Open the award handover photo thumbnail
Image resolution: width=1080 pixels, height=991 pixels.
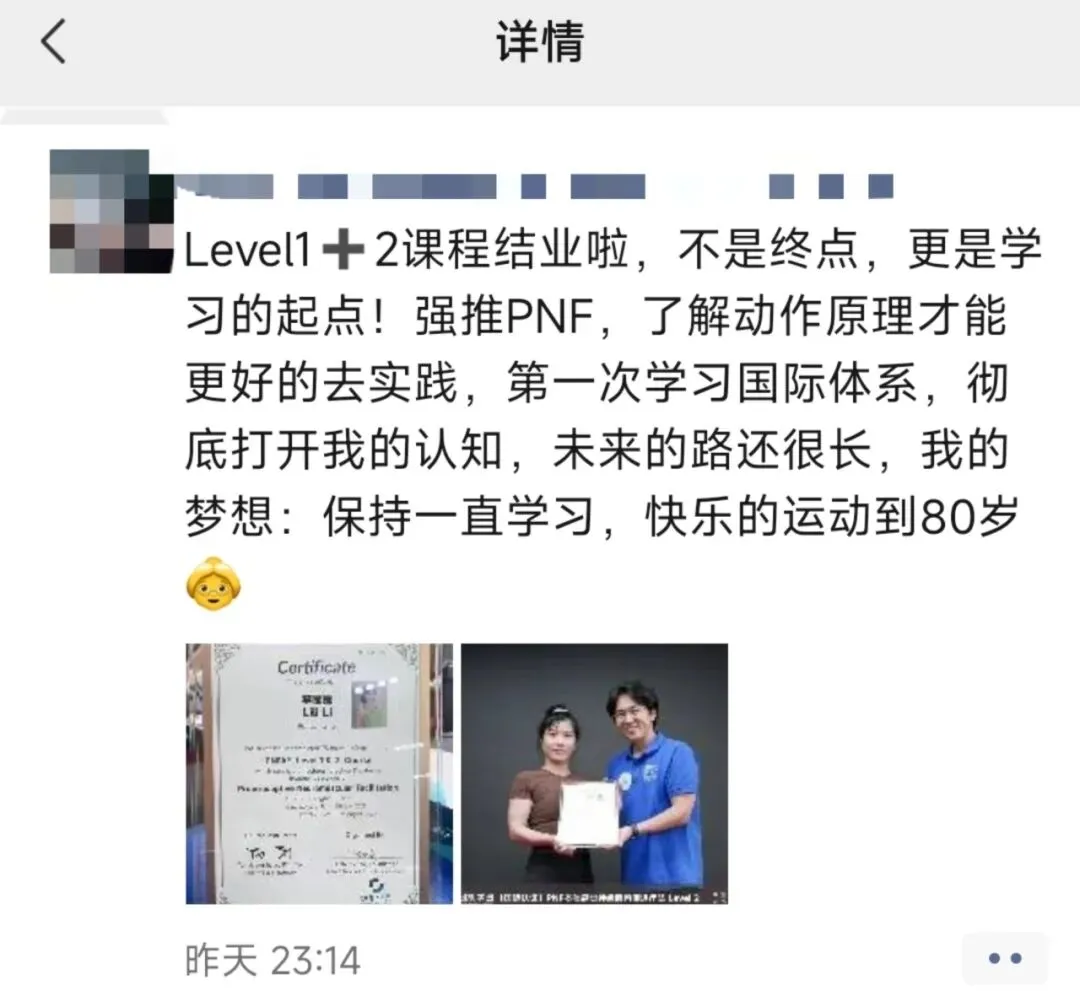coord(594,773)
